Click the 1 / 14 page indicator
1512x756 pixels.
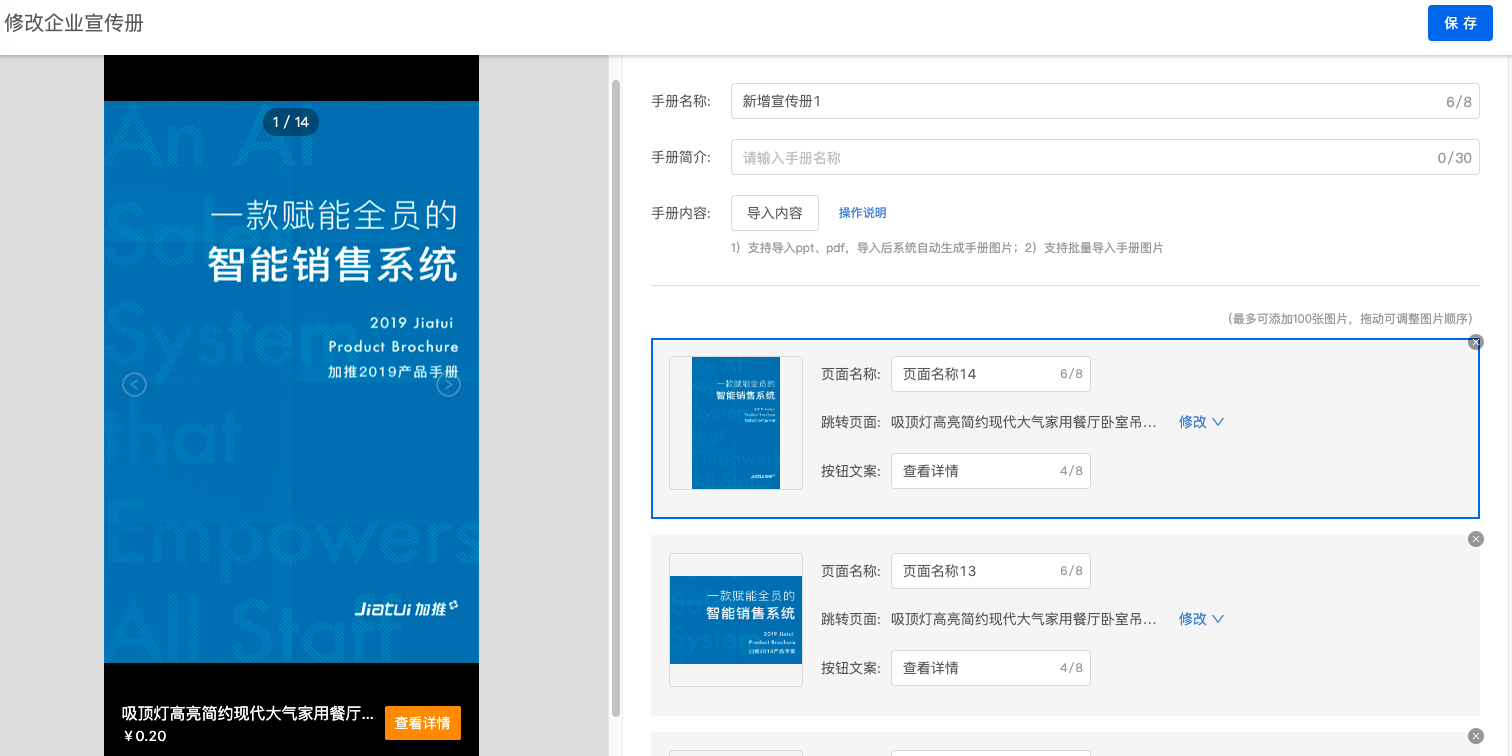point(291,122)
